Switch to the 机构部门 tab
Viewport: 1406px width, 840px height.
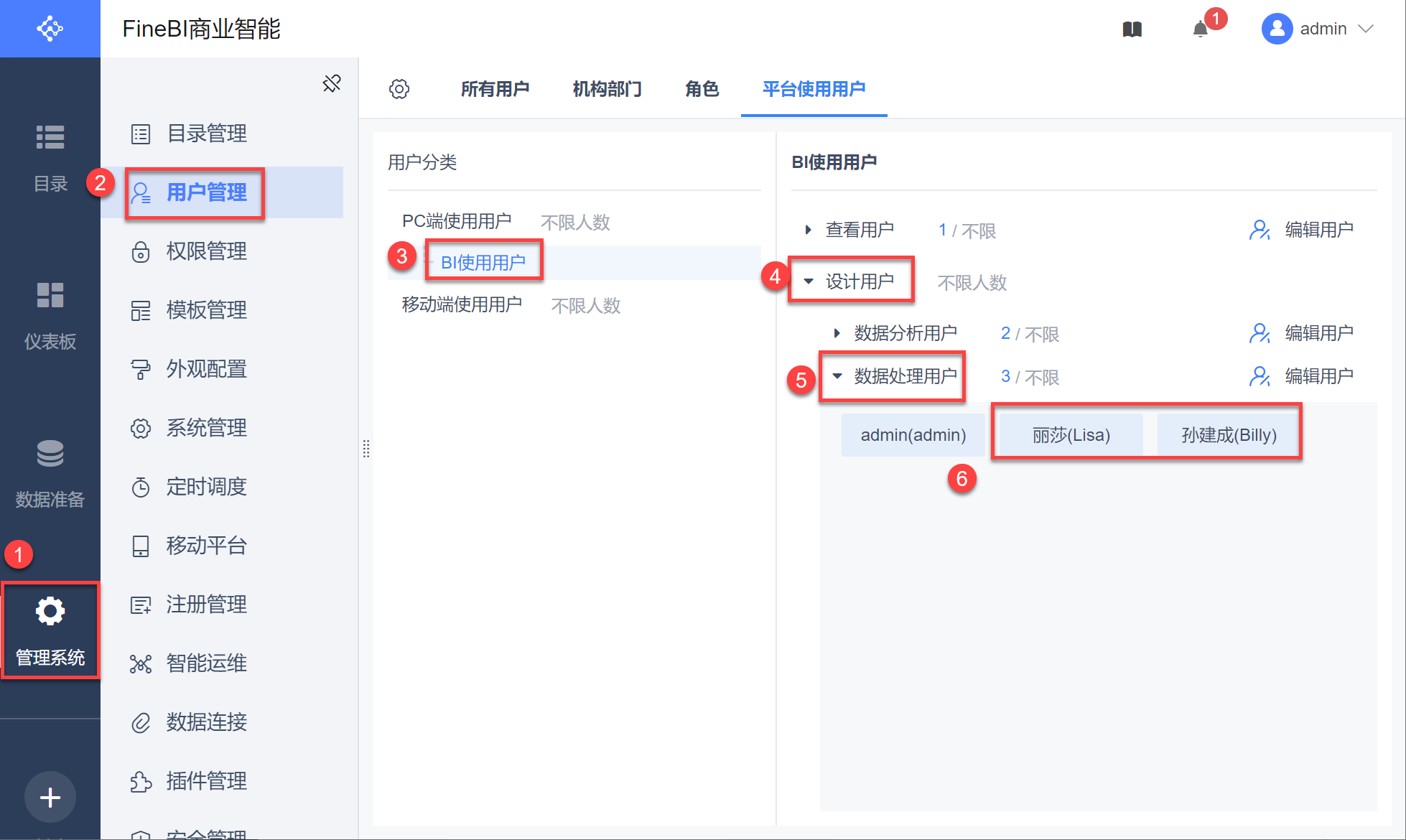click(x=607, y=89)
